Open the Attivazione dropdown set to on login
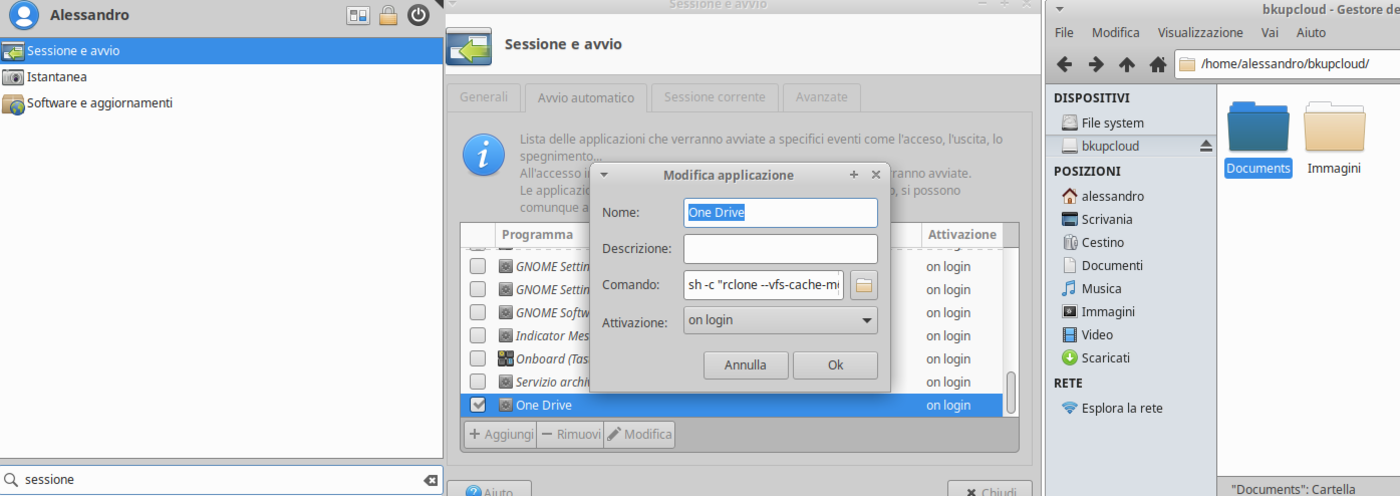The image size is (1400, 496). coord(781,320)
